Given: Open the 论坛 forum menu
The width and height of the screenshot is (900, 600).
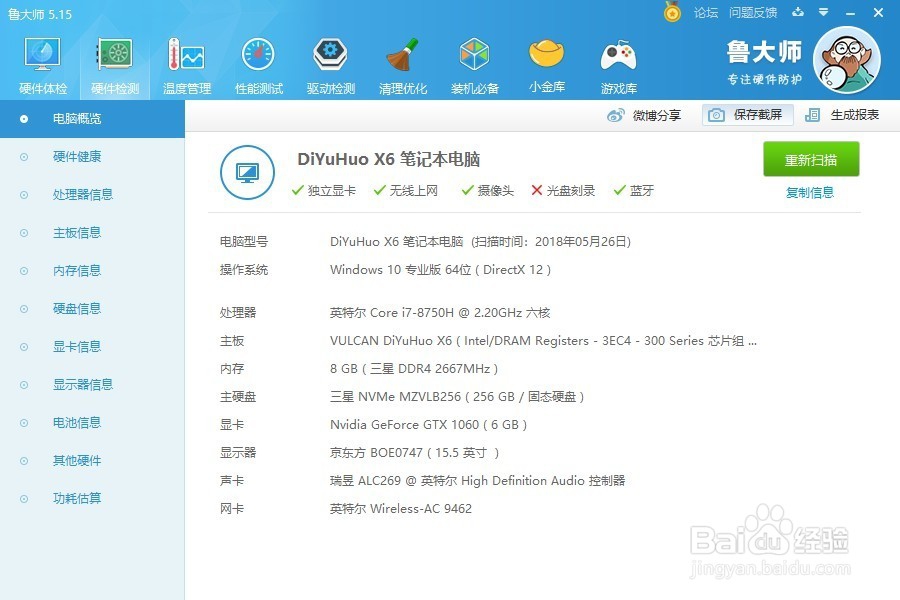Looking at the screenshot, I should (x=706, y=13).
